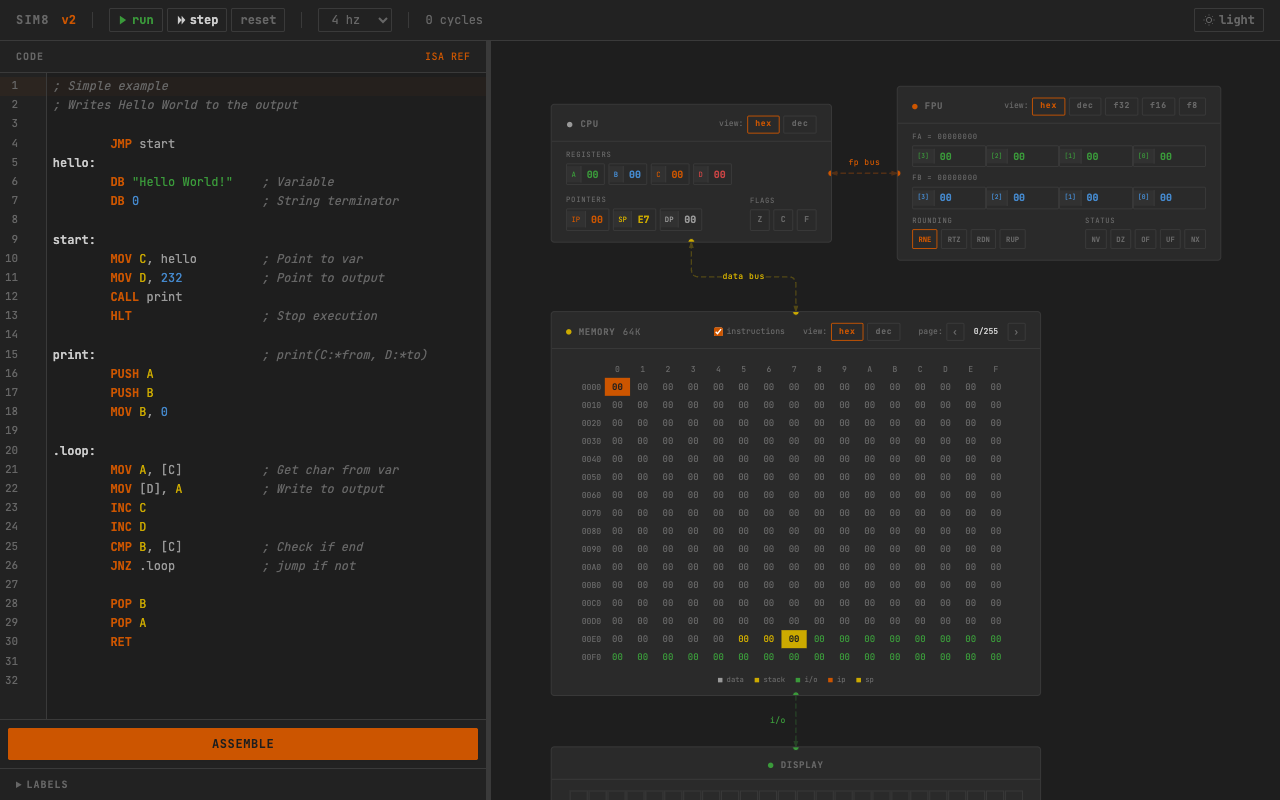Screen dimensions: 1280x800
Task: Select RUP rounding mode
Action: coord(1012,240)
